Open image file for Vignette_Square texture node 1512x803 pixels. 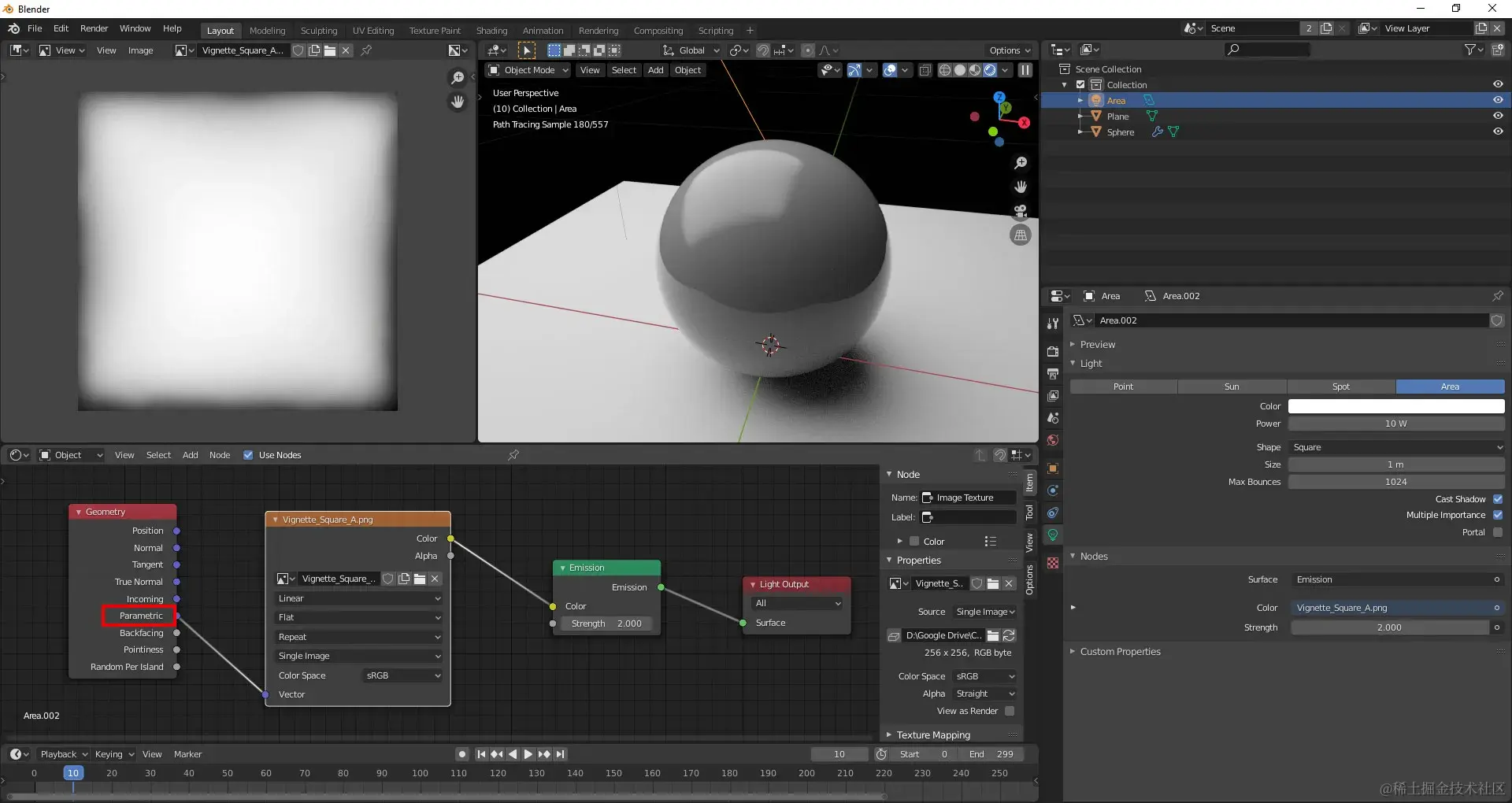pyautogui.click(x=420, y=579)
